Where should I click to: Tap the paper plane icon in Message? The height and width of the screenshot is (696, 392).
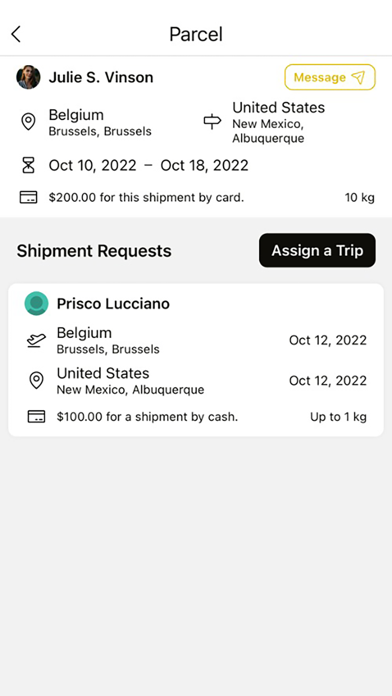click(x=358, y=77)
